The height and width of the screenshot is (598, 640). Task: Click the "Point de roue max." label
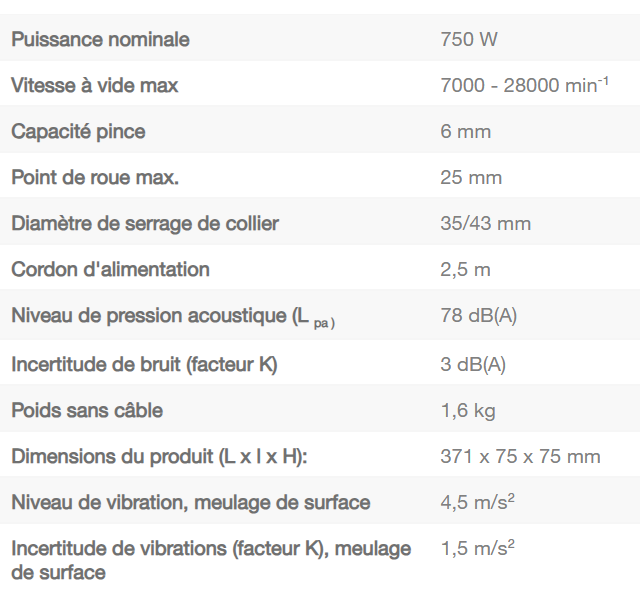102,178
